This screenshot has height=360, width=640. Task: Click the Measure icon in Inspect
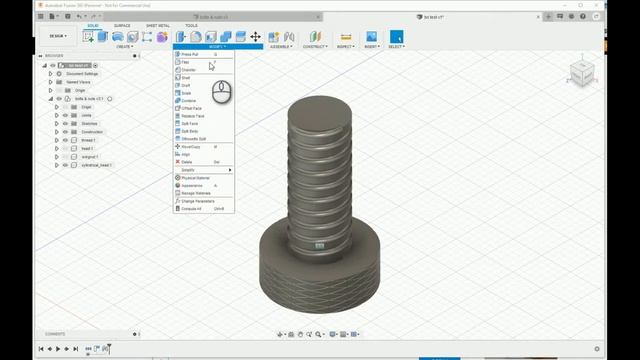[346, 37]
